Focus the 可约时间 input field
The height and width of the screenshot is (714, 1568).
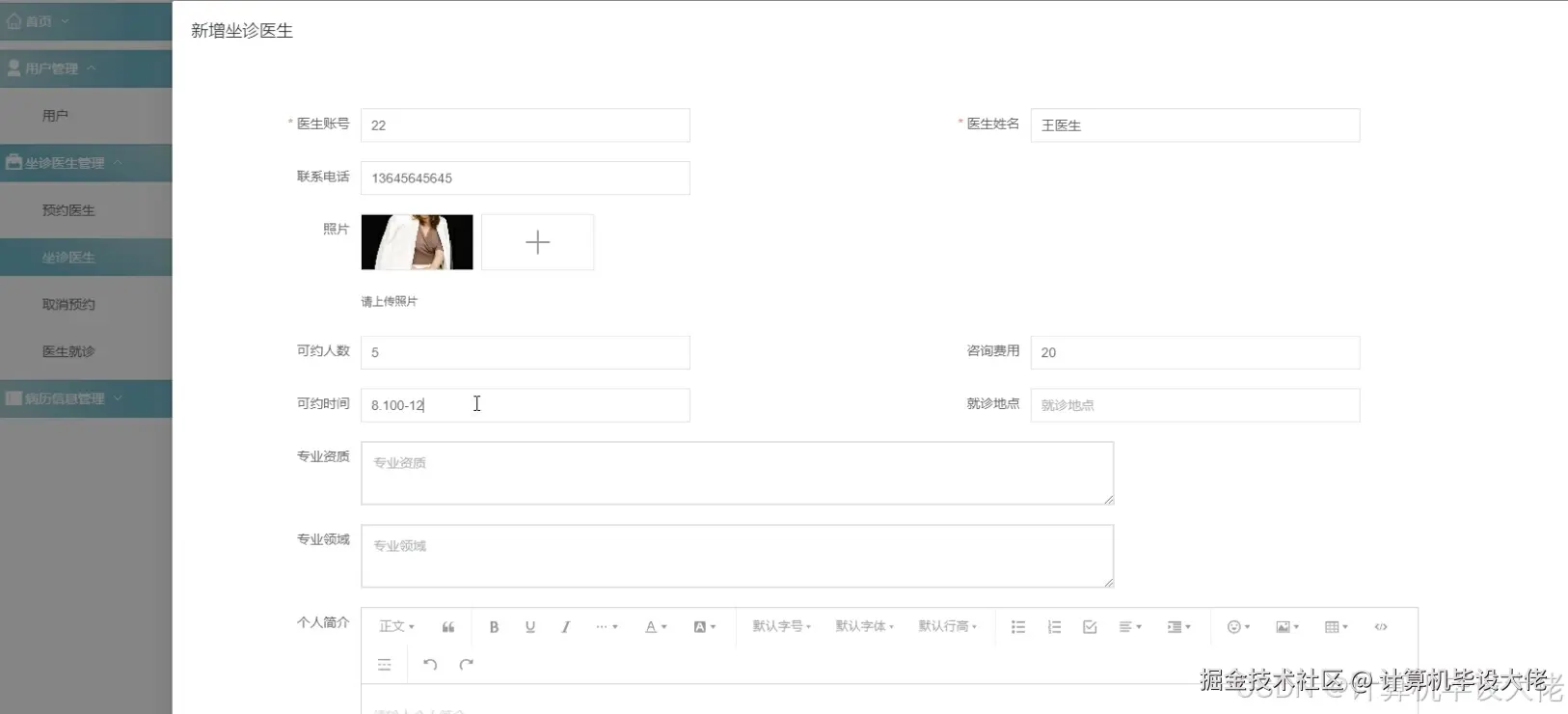[x=526, y=405]
